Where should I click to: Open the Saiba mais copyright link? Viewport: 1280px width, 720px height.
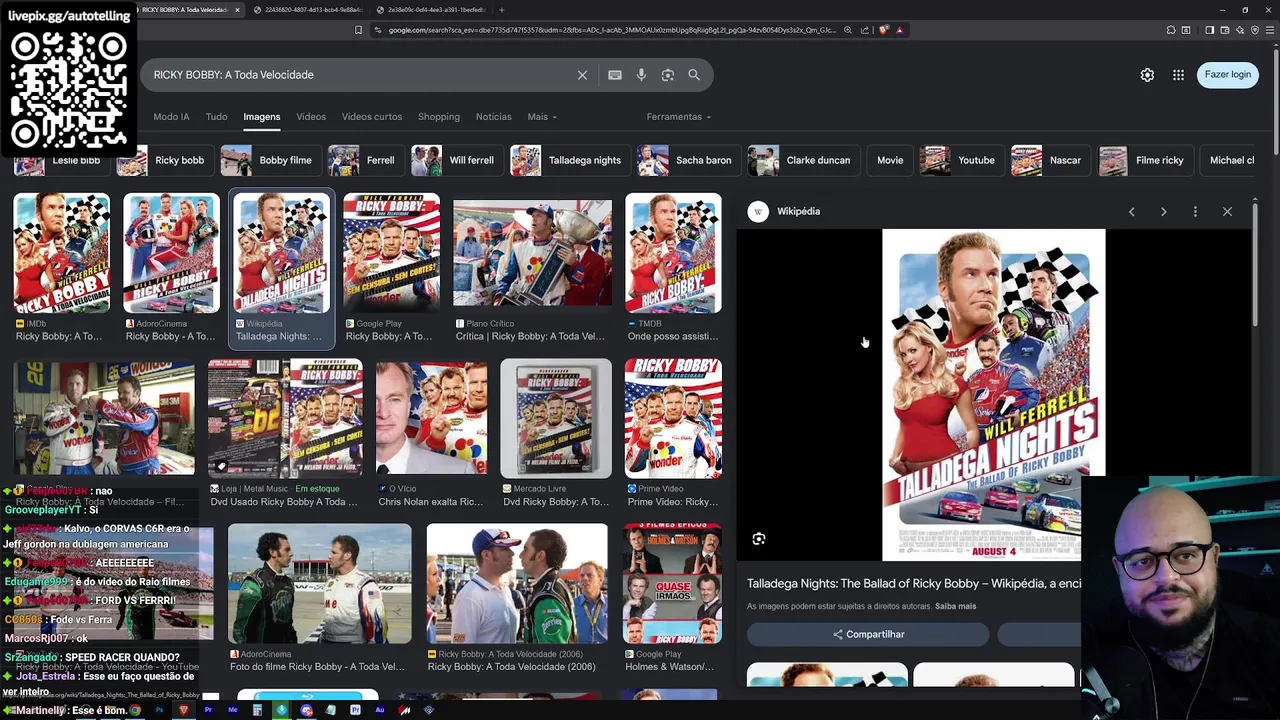pyautogui.click(x=955, y=606)
